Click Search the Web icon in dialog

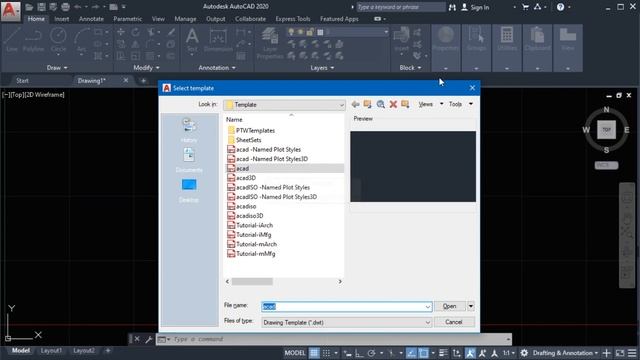coord(380,104)
